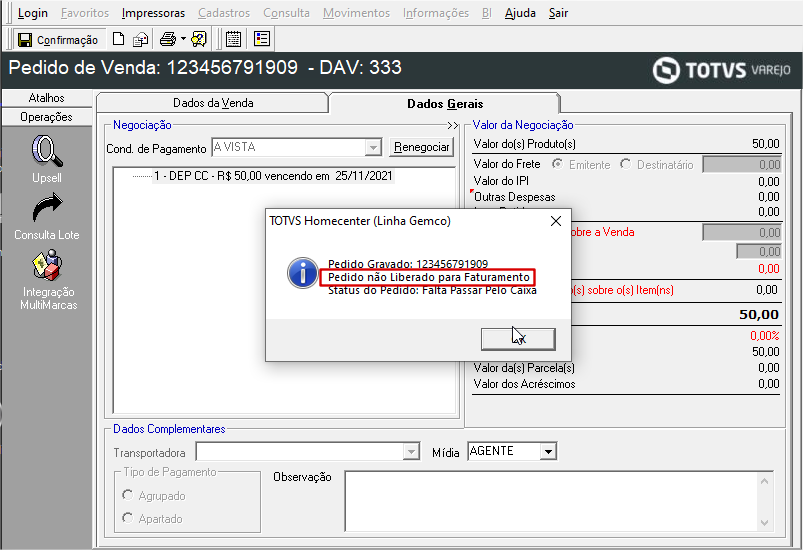Image resolution: width=803 pixels, height=550 pixels.
Task: Expand the Cond. de Pagamento dropdown
Action: [x=373, y=148]
